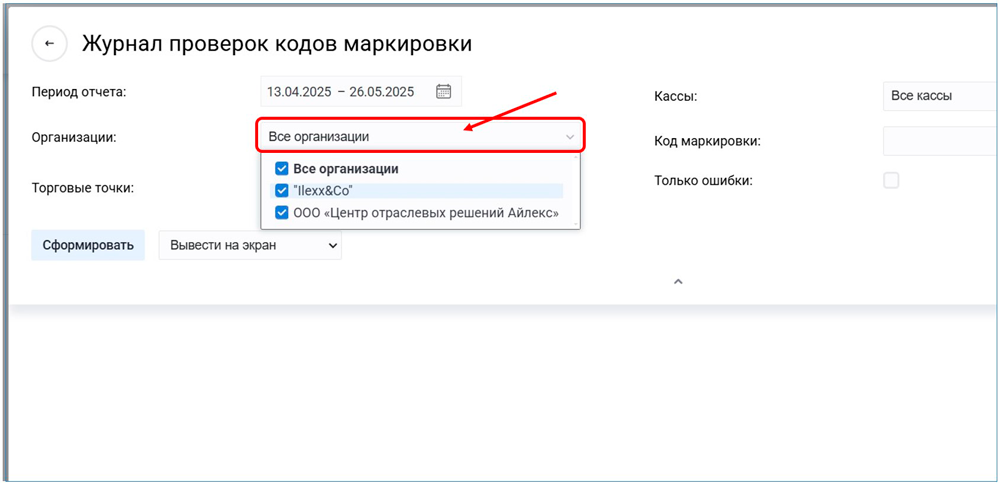Click the 'Журнал проверок кодов маркировки' heading
The height and width of the screenshot is (485, 1000).
[x=277, y=44]
